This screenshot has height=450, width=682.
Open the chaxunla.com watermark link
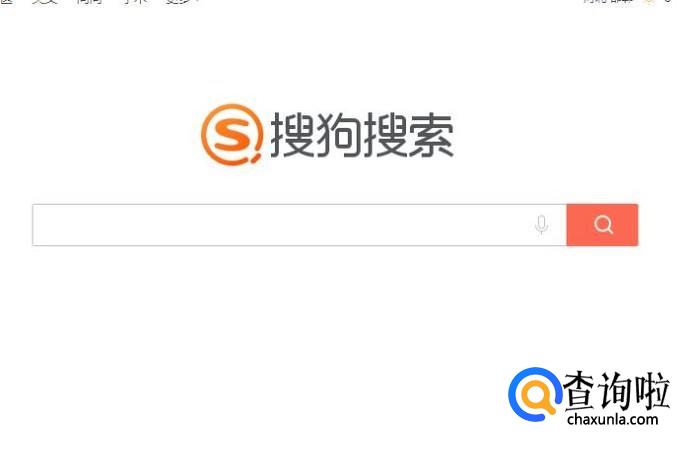click(x=612, y=420)
